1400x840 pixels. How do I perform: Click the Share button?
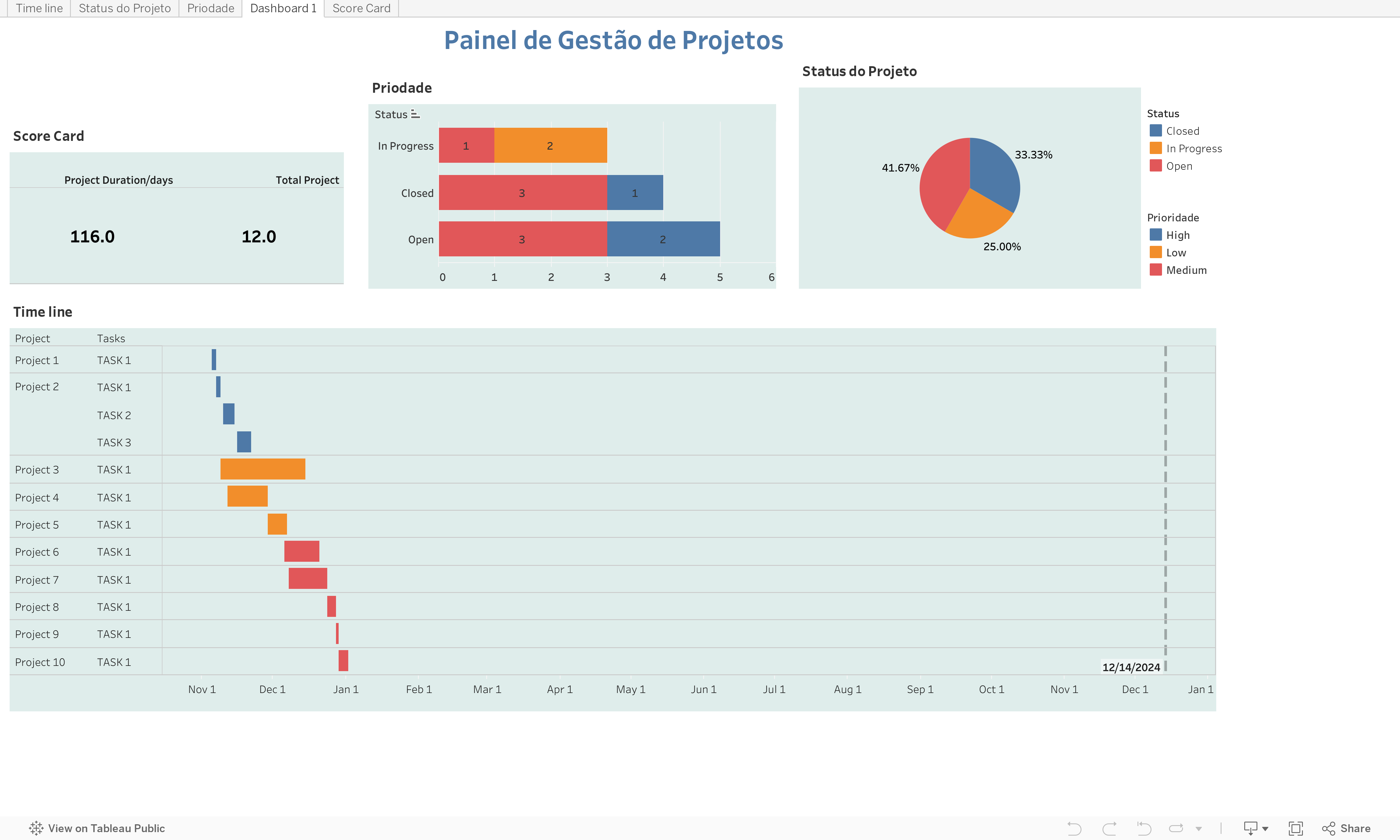(x=1346, y=828)
